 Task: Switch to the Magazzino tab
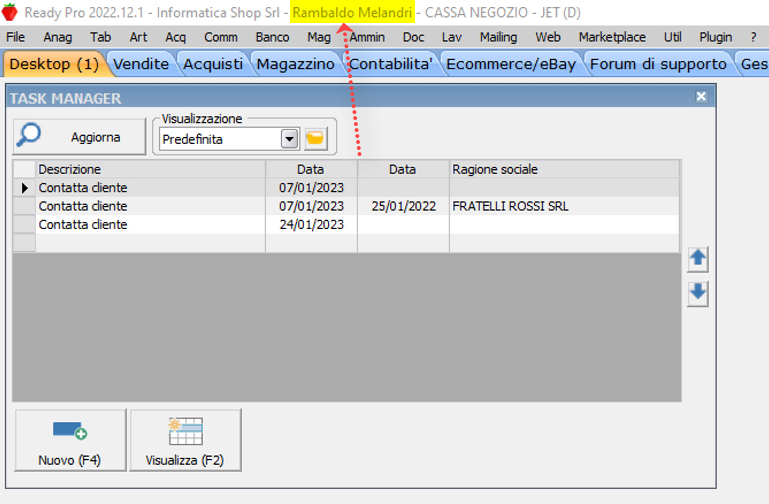(x=295, y=64)
